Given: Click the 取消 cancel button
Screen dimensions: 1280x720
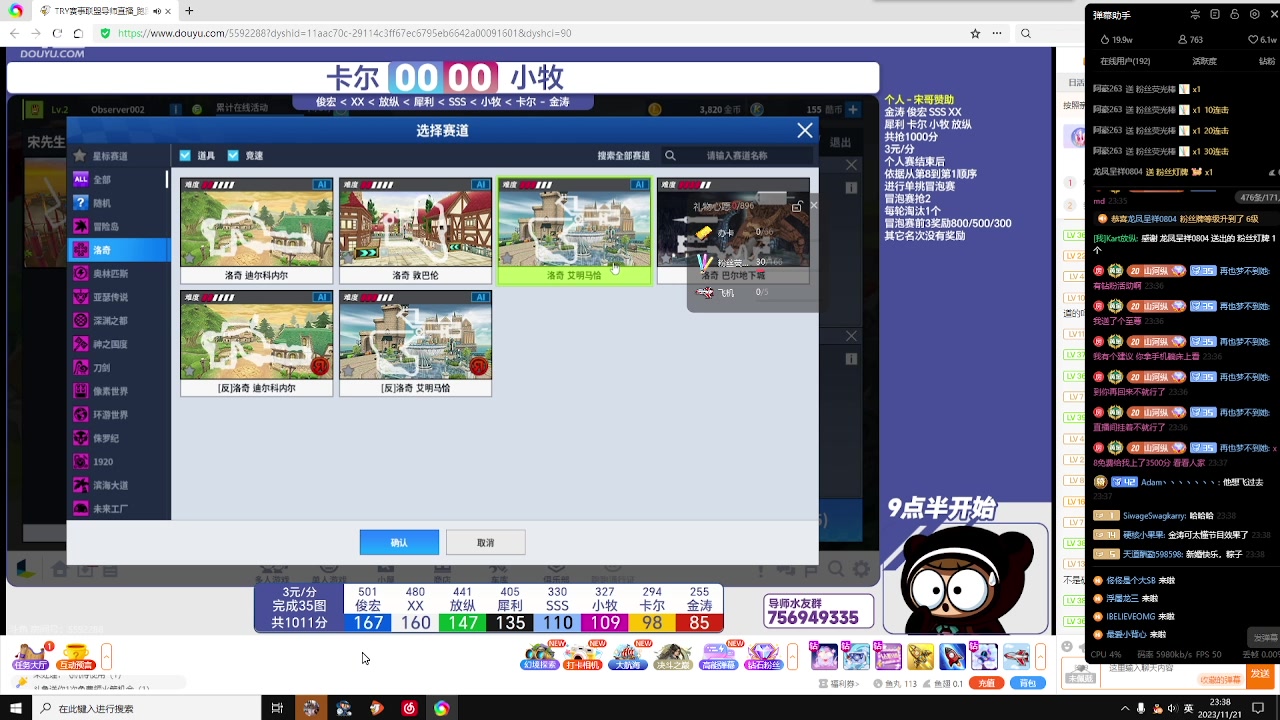Looking at the screenshot, I should pos(485,542).
